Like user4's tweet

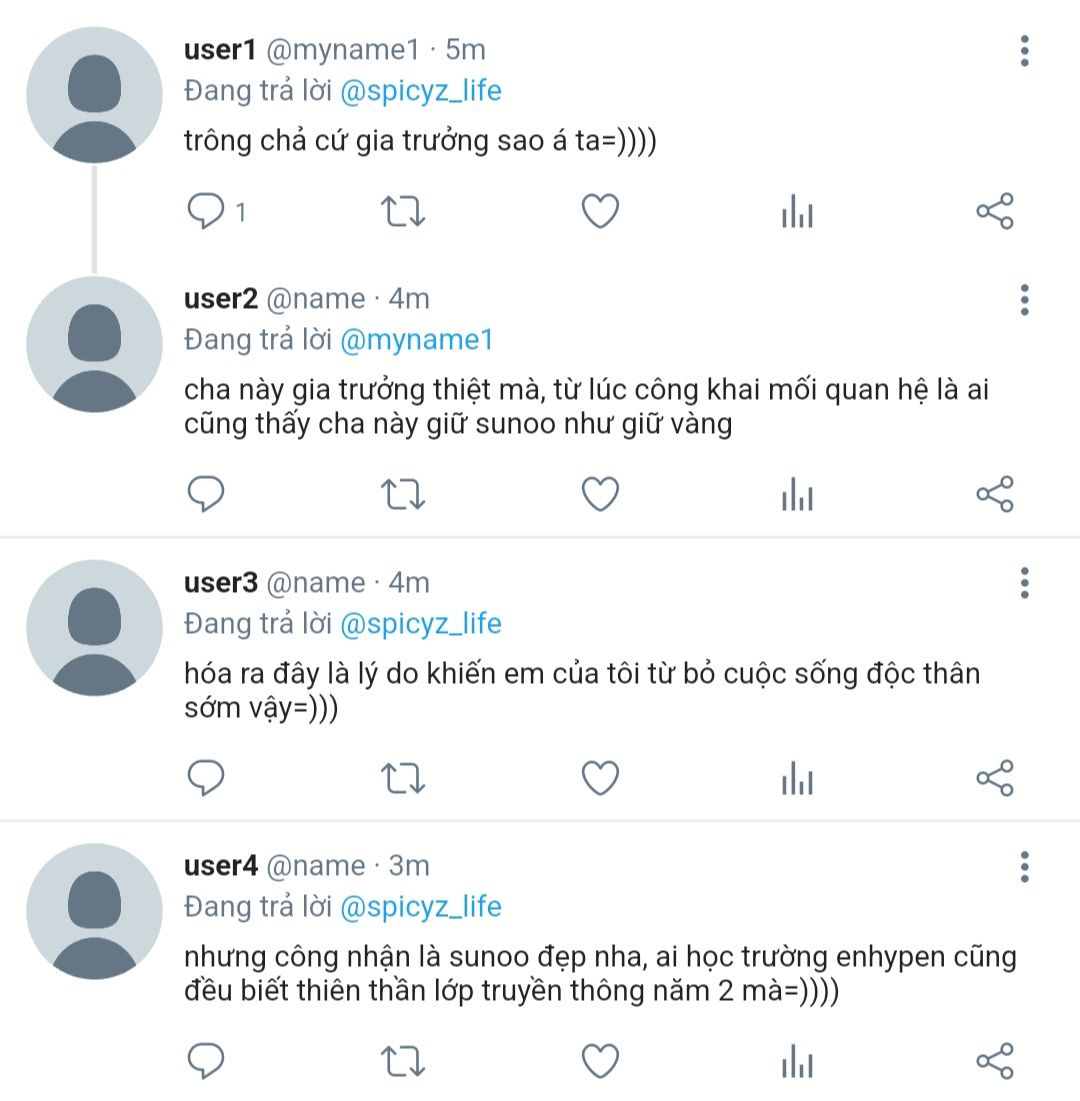point(600,1061)
